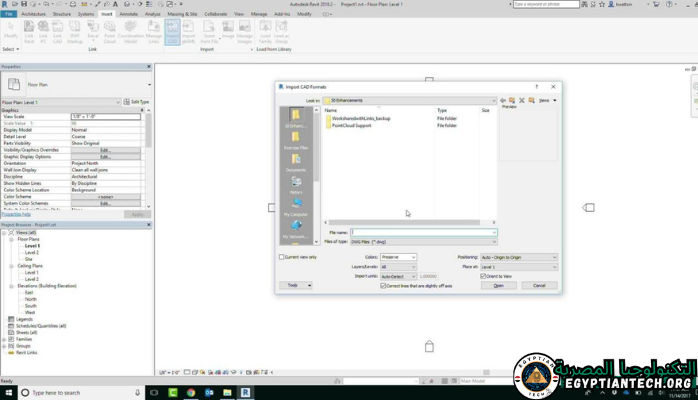
Task: Open the Look in folder dropdown
Action: [410, 101]
